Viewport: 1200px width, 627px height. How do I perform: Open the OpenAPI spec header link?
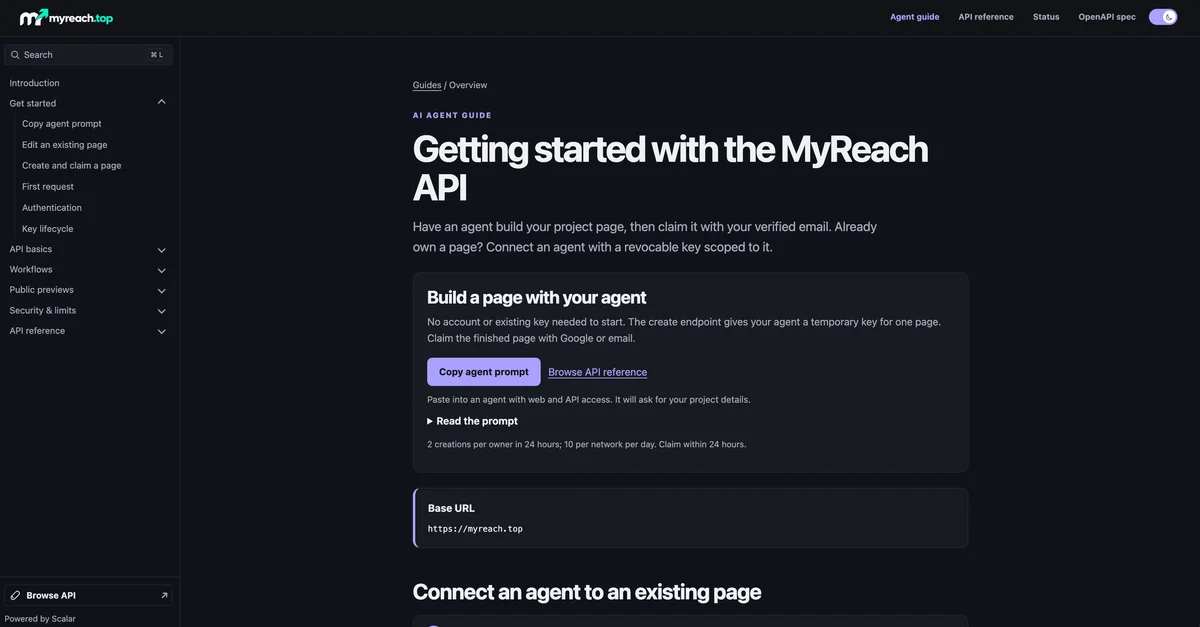tap(1107, 17)
